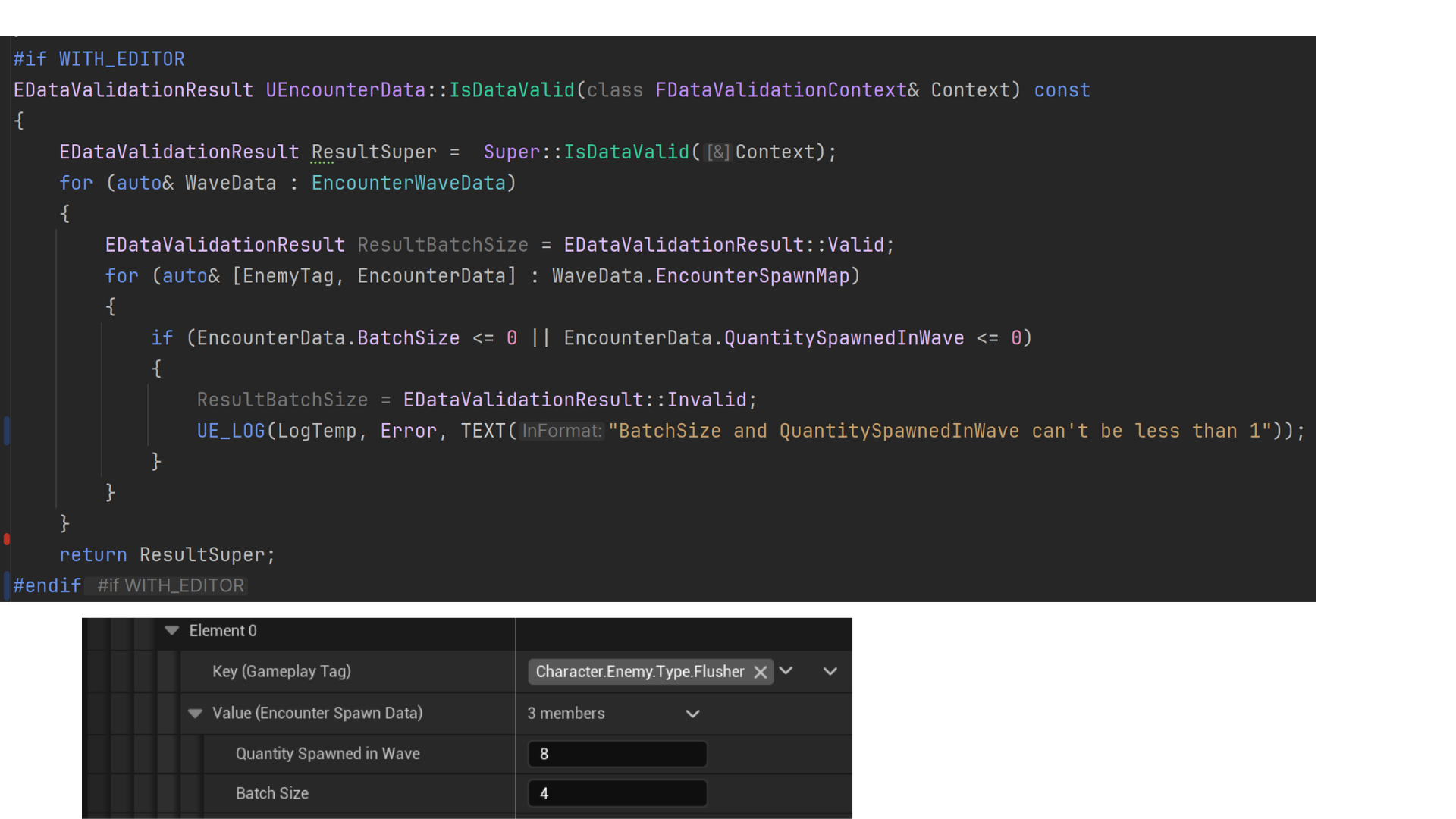Select the Character.Enemy.Type.Flusher tag chip
The height and width of the screenshot is (819, 1456).
[639, 672]
